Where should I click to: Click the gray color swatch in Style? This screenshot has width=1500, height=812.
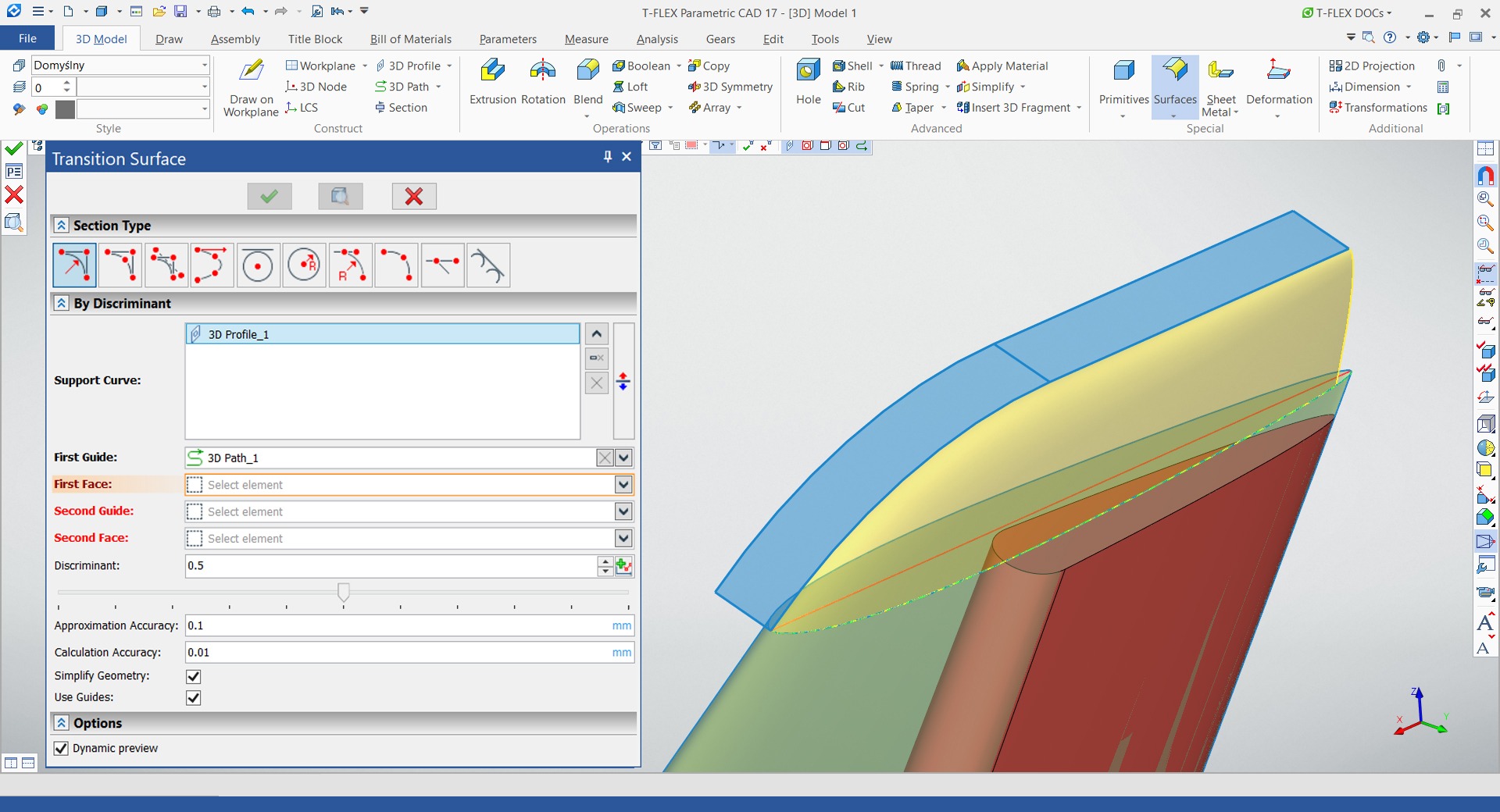pyautogui.click(x=66, y=109)
